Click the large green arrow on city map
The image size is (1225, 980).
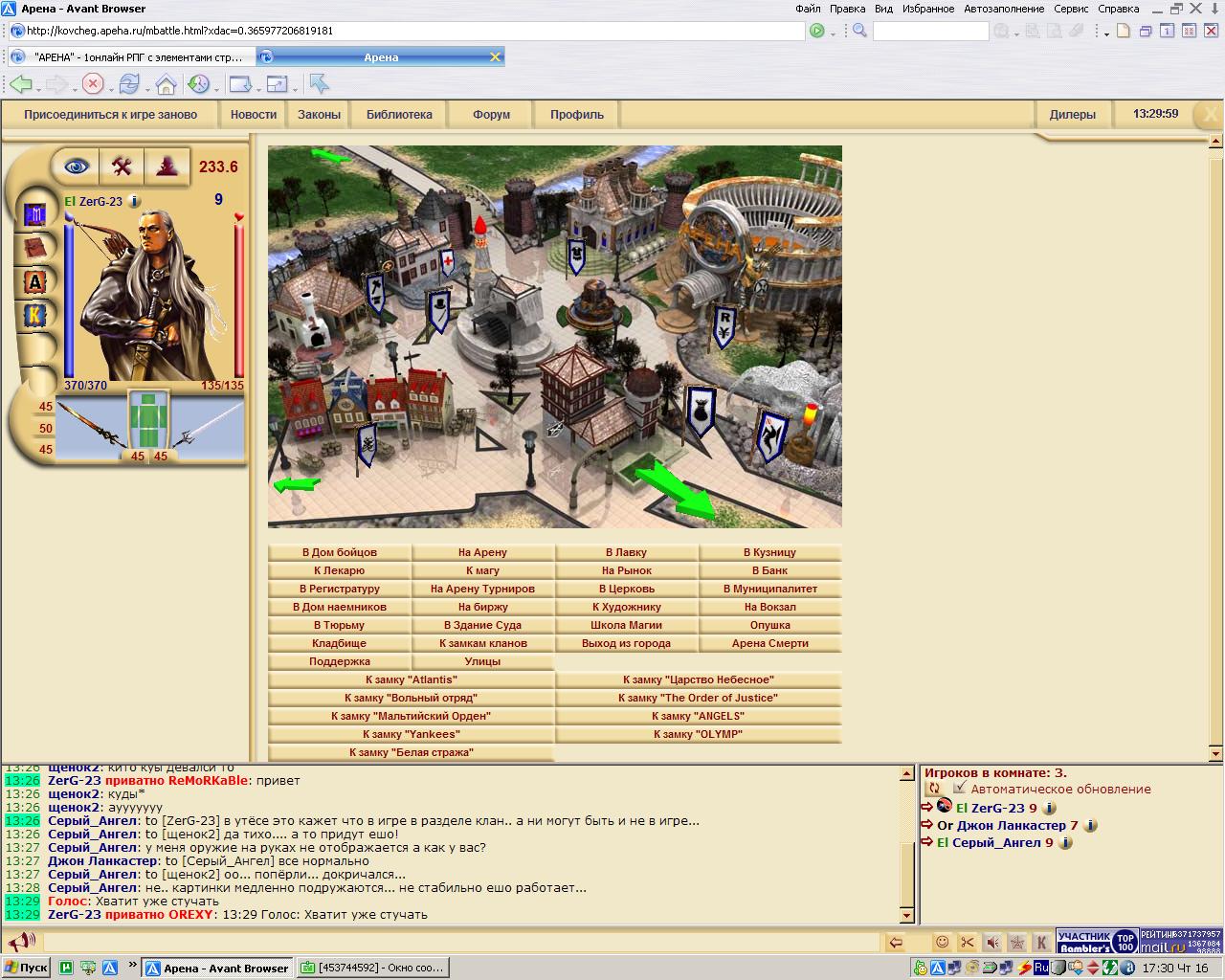pyautogui.click(x=675, y=488)
